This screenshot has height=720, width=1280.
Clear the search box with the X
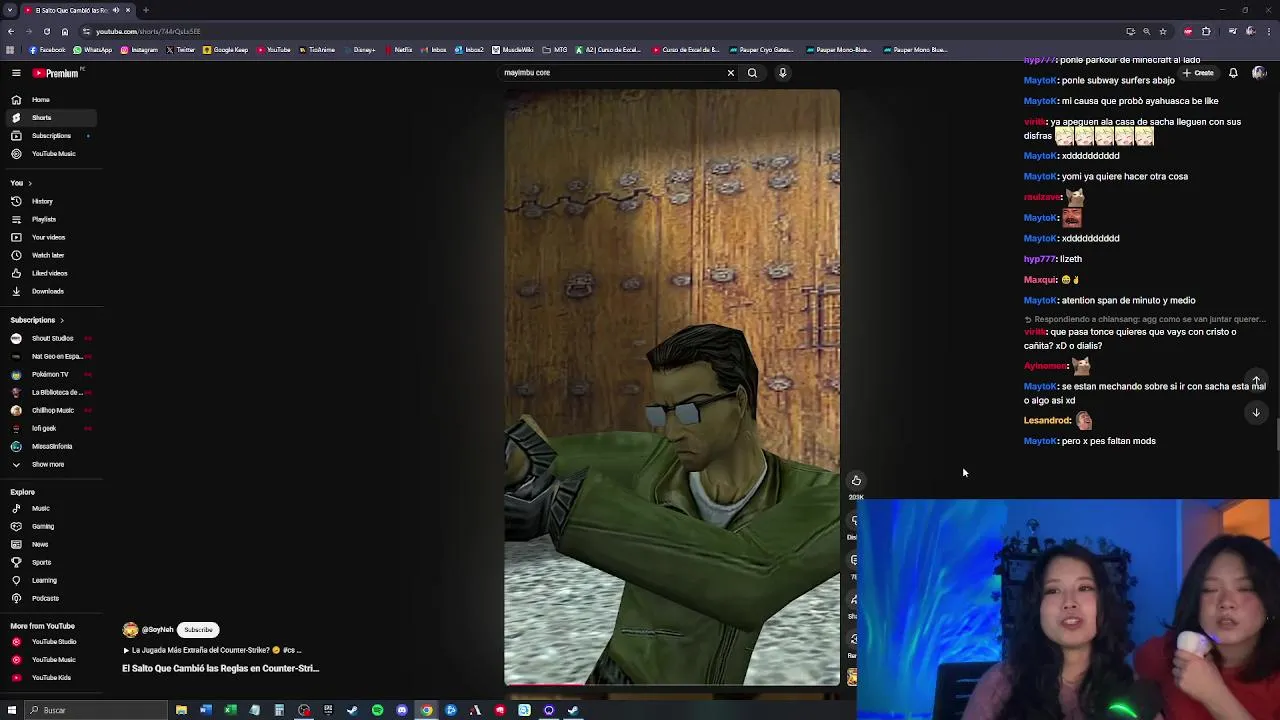(x=730, y=73)
